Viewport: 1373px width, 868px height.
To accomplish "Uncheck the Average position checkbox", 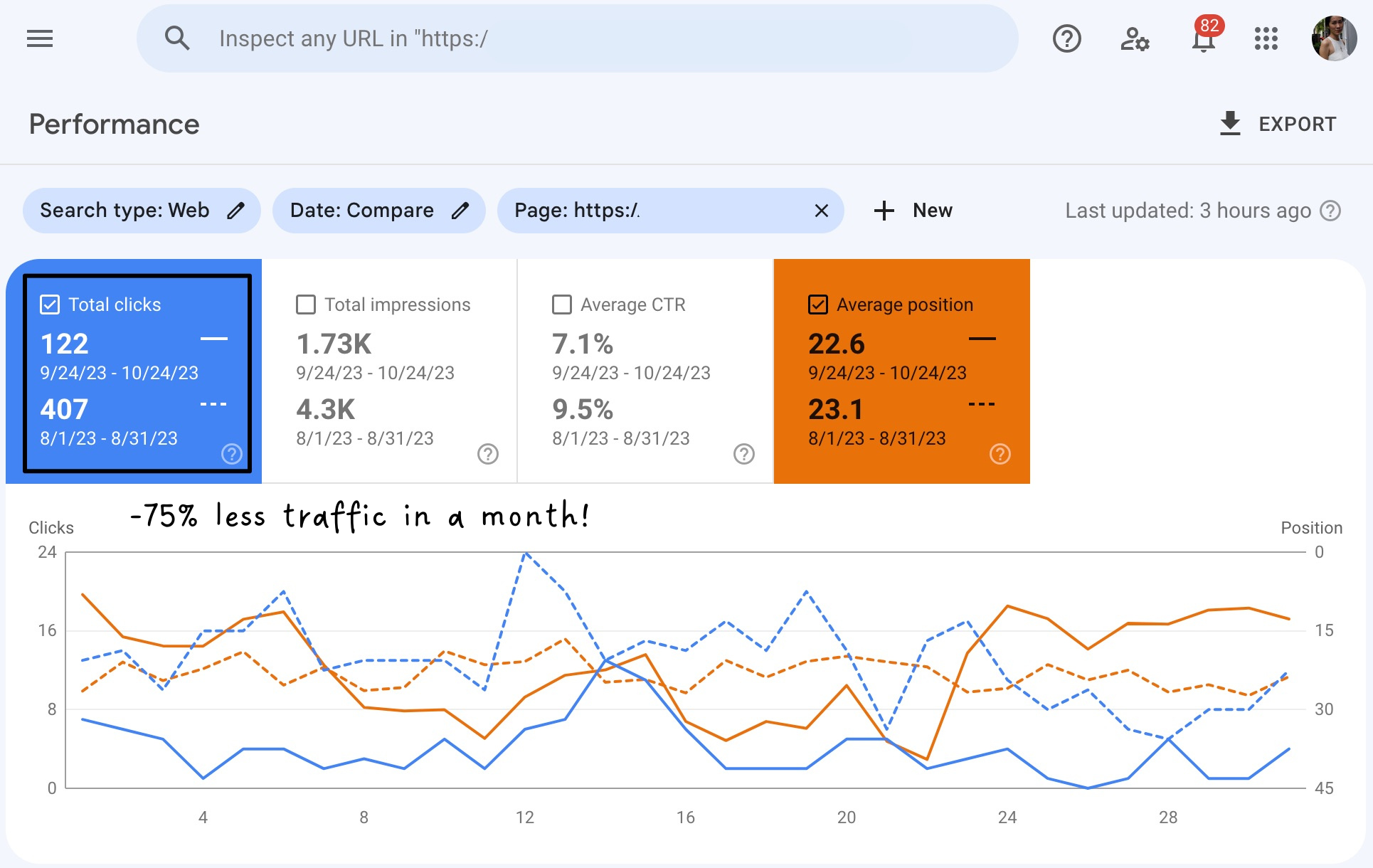I will tap(818, 305).
